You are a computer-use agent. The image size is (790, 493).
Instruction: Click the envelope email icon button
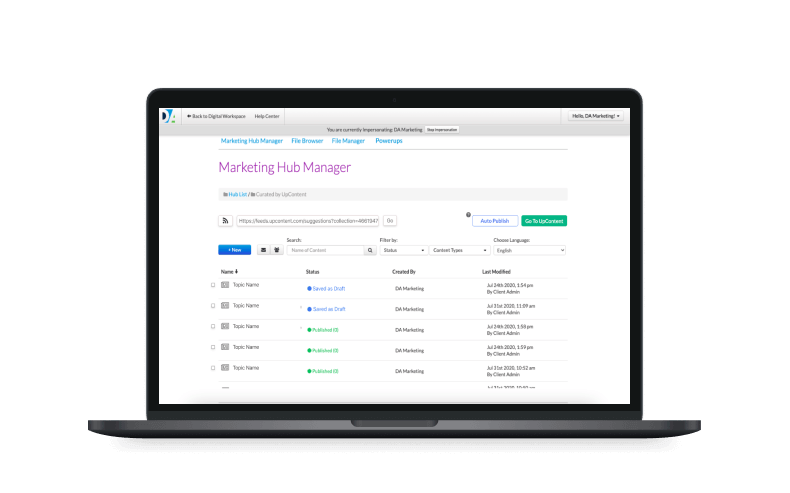pos(263,250)
